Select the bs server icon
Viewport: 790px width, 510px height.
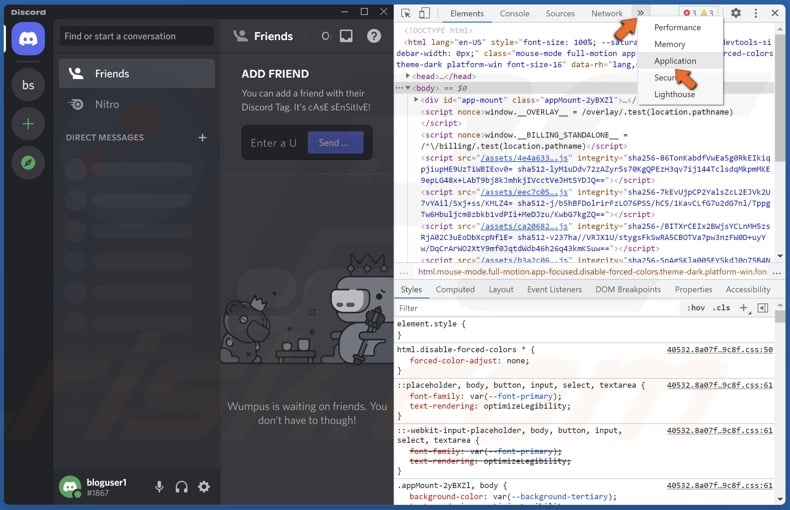coord(28,85)
